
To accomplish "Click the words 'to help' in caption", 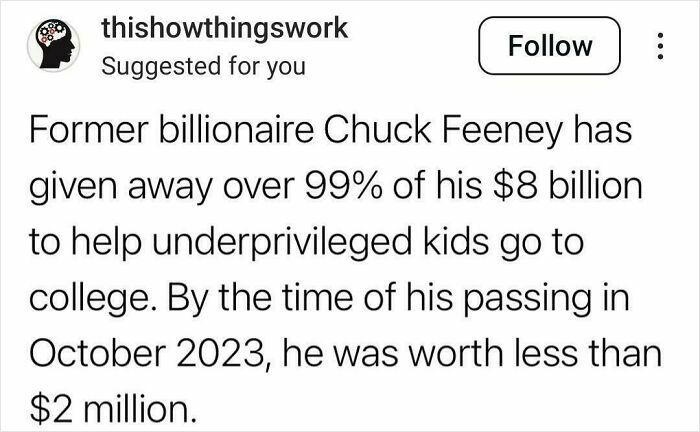I will (86, 243).
